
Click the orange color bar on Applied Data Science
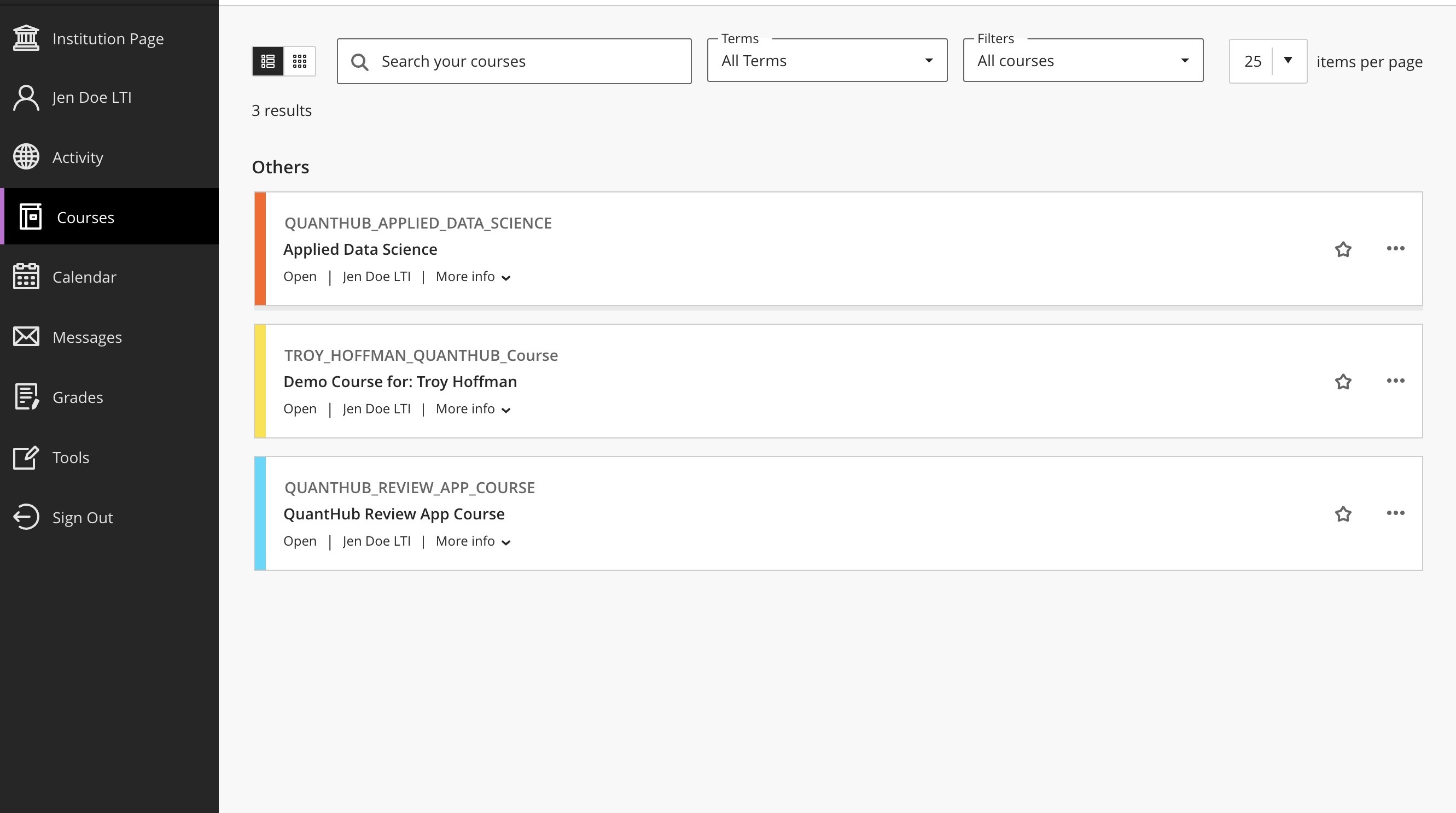coord(260,249)
